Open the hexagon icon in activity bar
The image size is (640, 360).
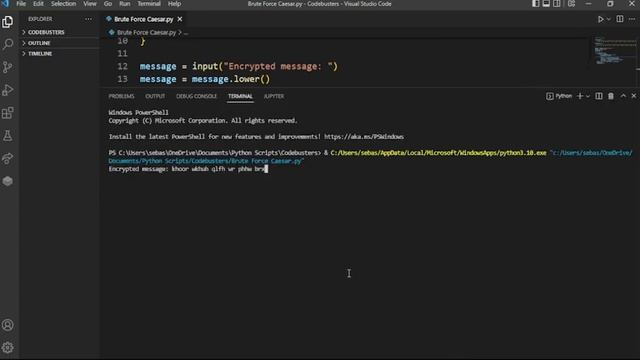click(x=7, y=181)
